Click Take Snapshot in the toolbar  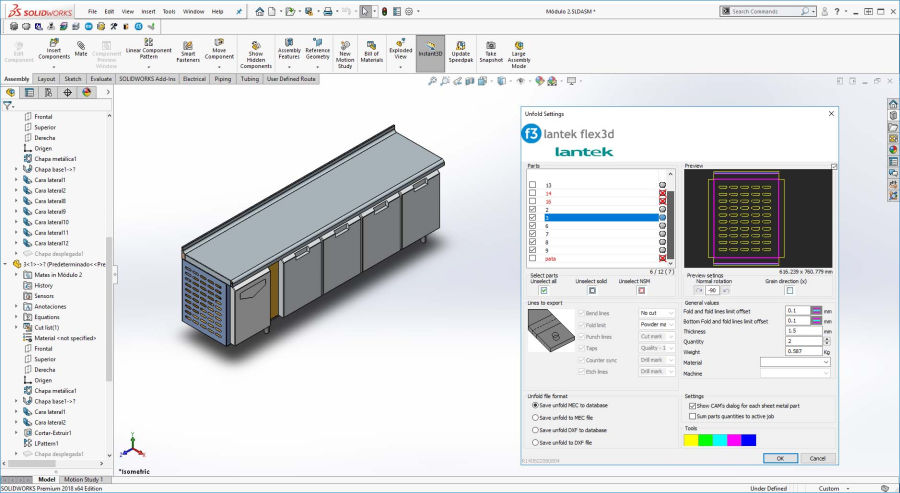tap(490, 50)
